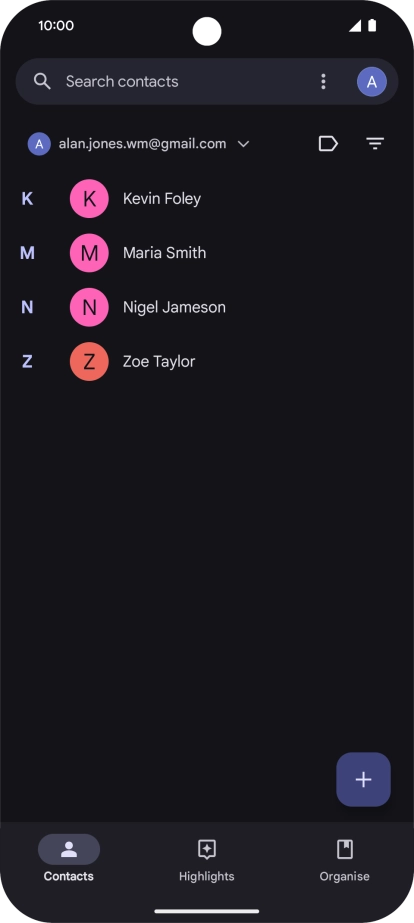Screen dimensions: 414x923
Task: Expand the alan.jones.wm@gmail.com account chevron
Action: click(x=244, y=144)
